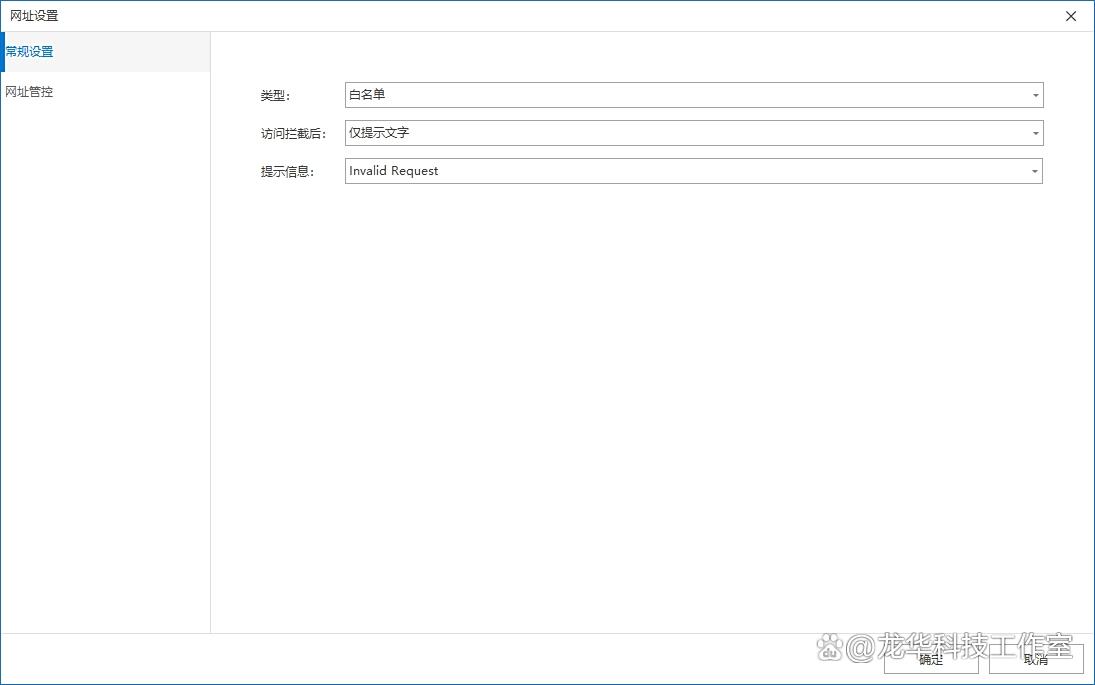Select the 常规设置 tab in sidebar
This screenshot has width=1095, height=685.
tap(105, 52)
